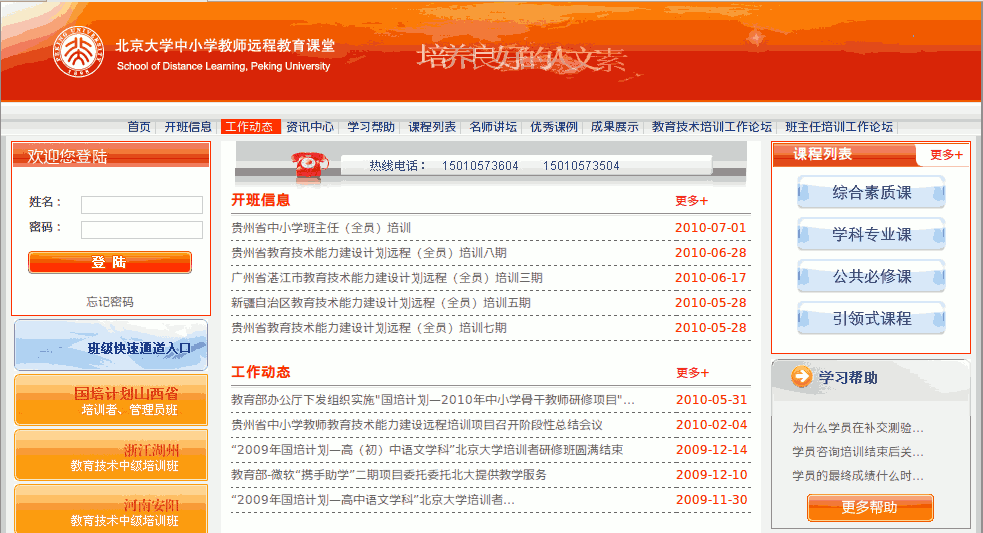This screenshot has height=533, width=983.
Task: Select the 学科专业课 course category
Action: point(871,234)
